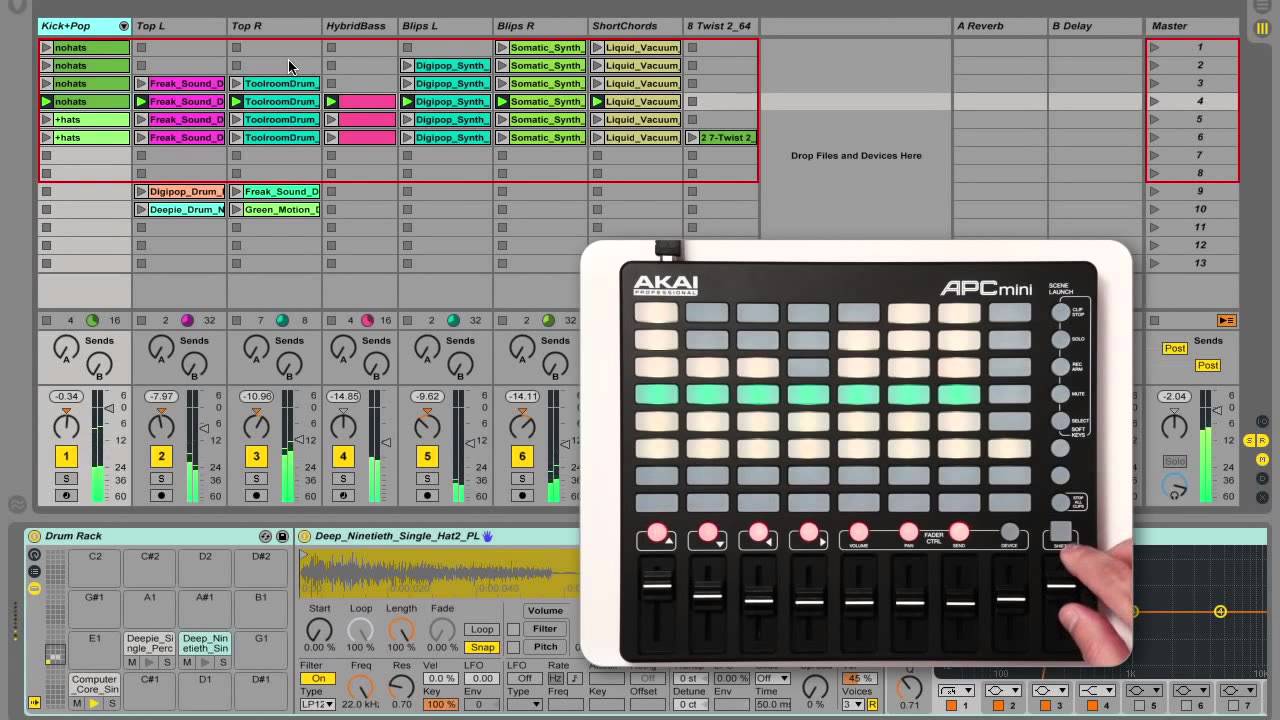Open EQ band 1 filter mode dropdown
This screenshot has width=1280, height=720.
pyautogui.click(x=956, y=691)
